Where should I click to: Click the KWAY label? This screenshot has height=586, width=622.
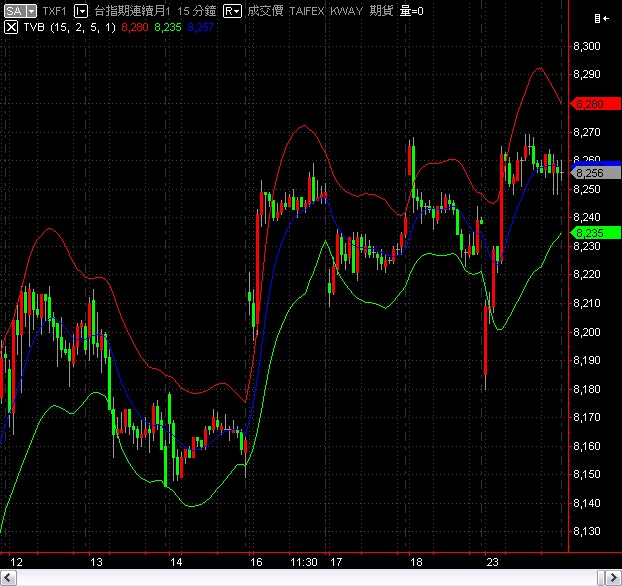(347, 11)
